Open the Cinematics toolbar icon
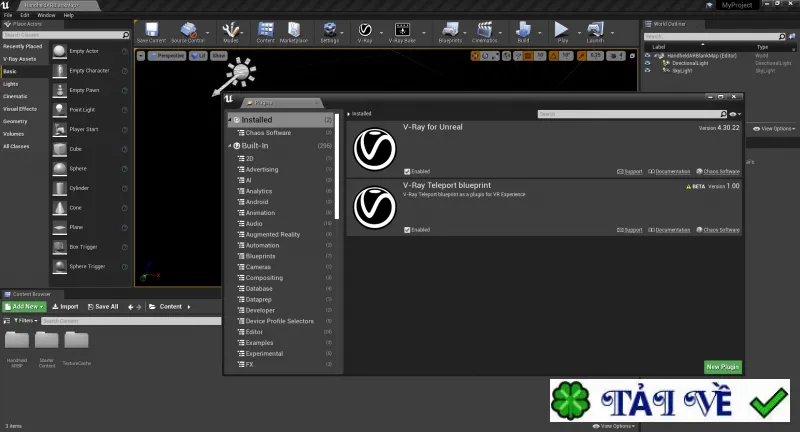The width and height of the screenshot is (800, 432). coord(484,32)
